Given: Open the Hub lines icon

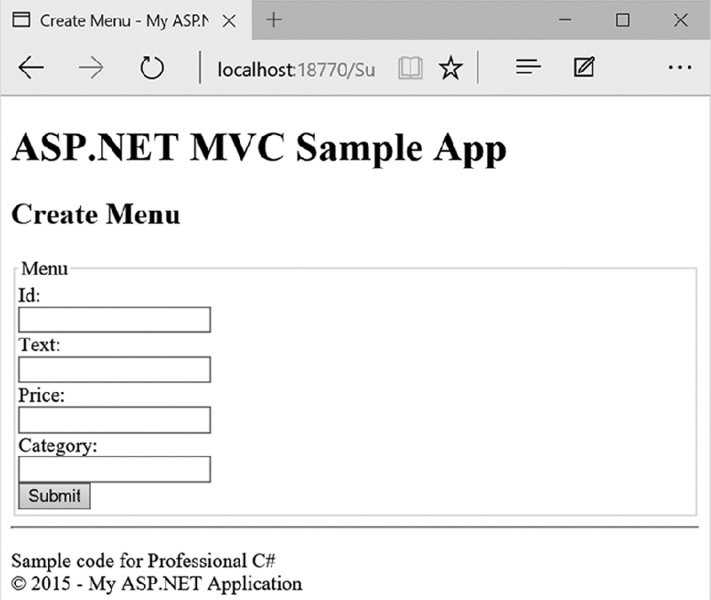Looking at the screenshot, I should (x=528, y=67).
